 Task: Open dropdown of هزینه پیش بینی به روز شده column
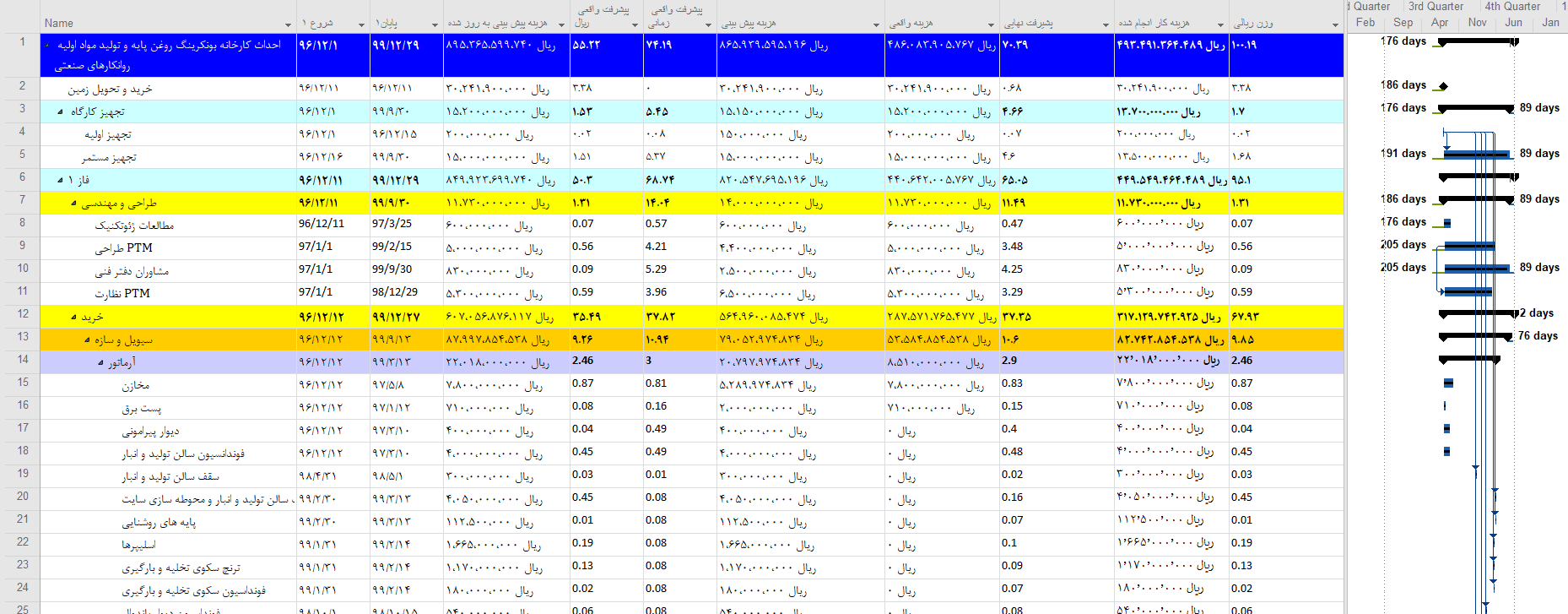pos(563,24)
